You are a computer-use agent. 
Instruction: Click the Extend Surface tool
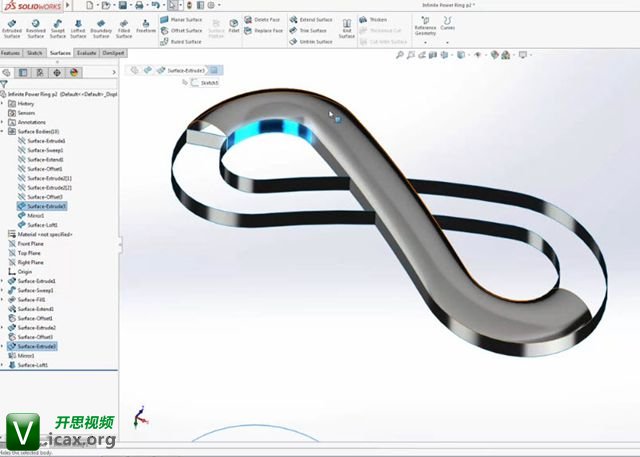[311, 20]
